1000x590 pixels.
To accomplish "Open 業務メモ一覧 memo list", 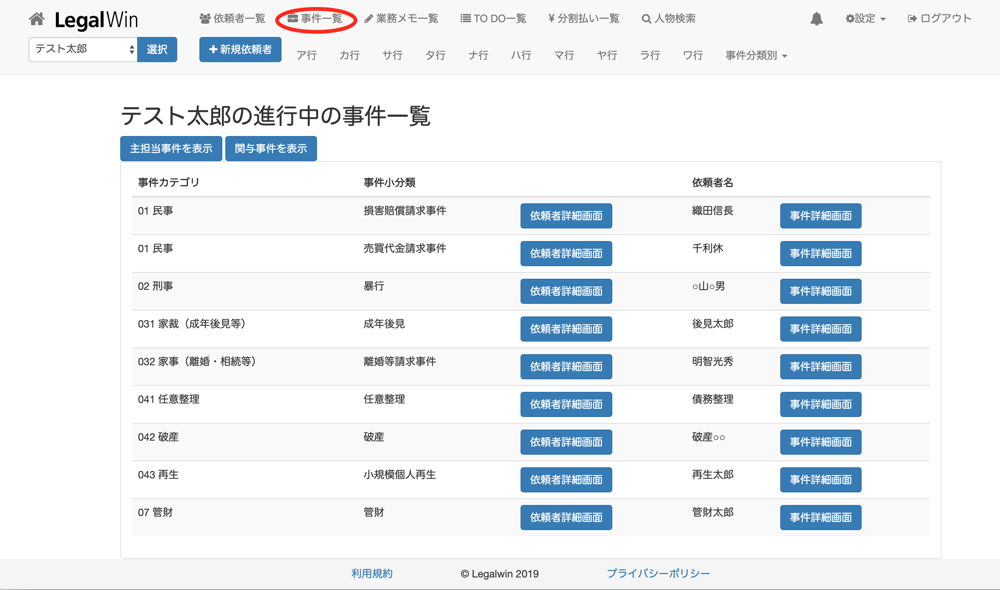I will click(x=401, y=19).
